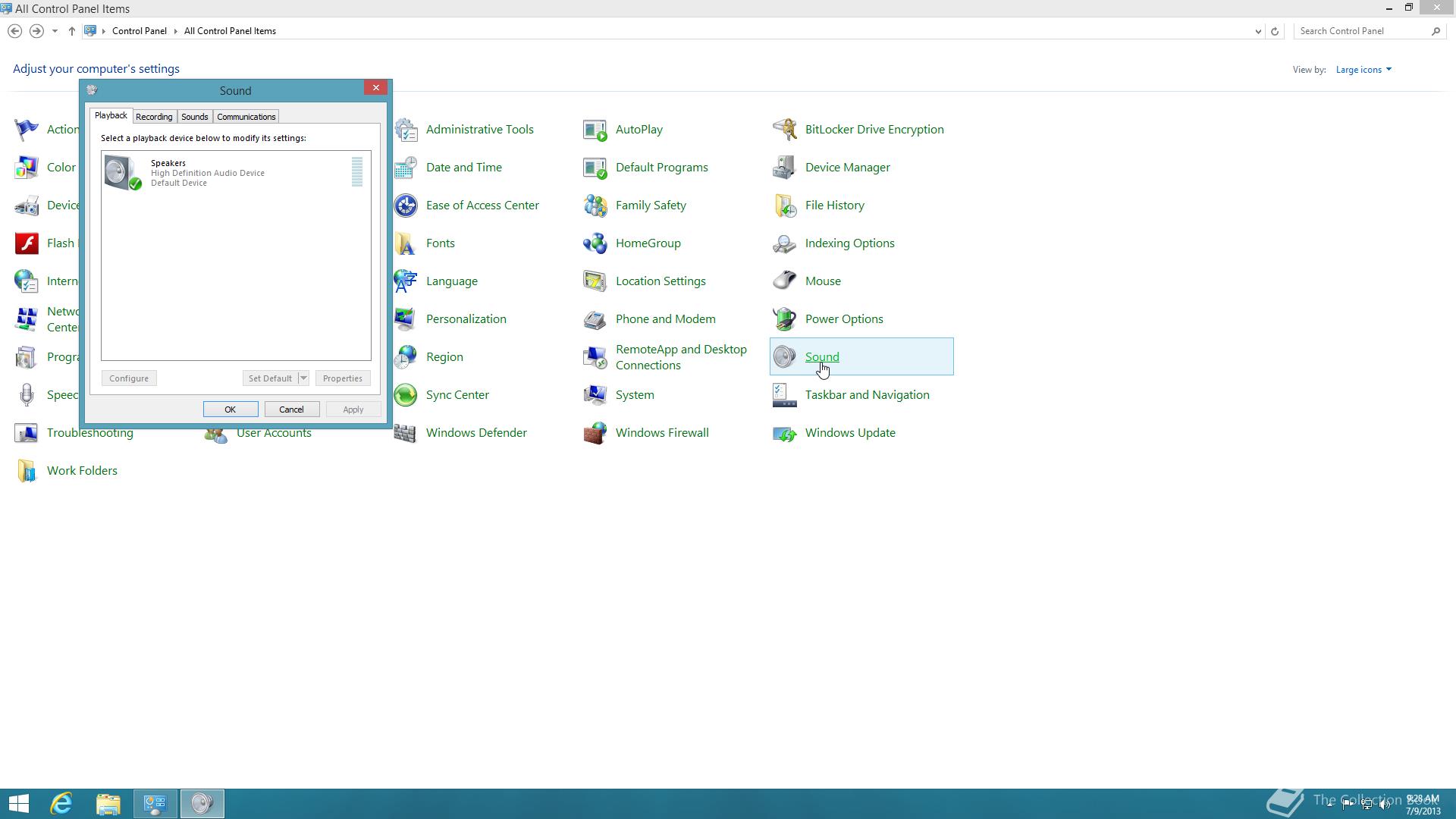Open the Work Folders icon
Image resolution: width=1456 pixels, height=819 pixels.
point(27,471)
